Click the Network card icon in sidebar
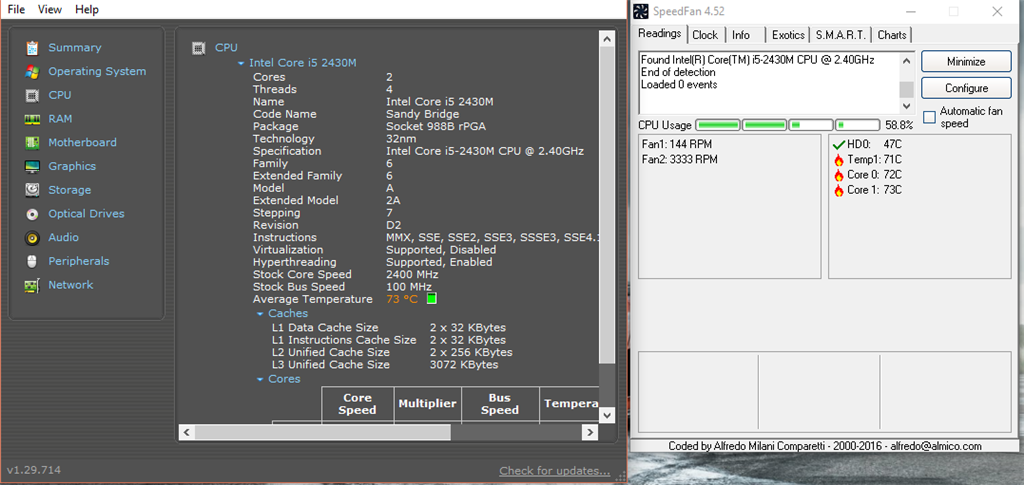The height and width of the screenshot is (485, 1024). click(x=32, y=285)
